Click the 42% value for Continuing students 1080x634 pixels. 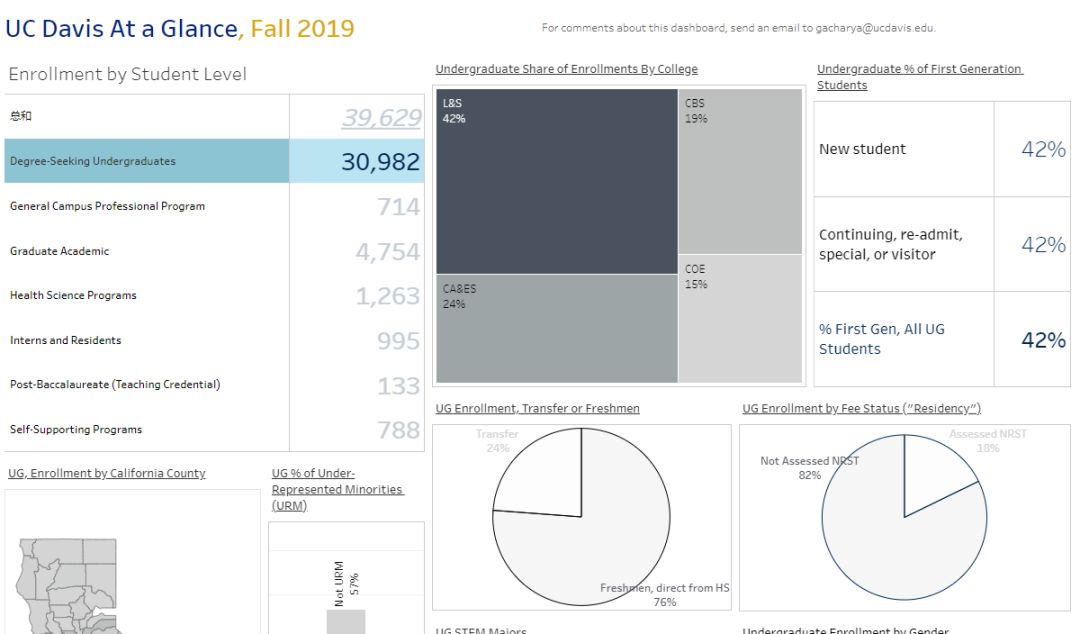tap(1043, 245)
